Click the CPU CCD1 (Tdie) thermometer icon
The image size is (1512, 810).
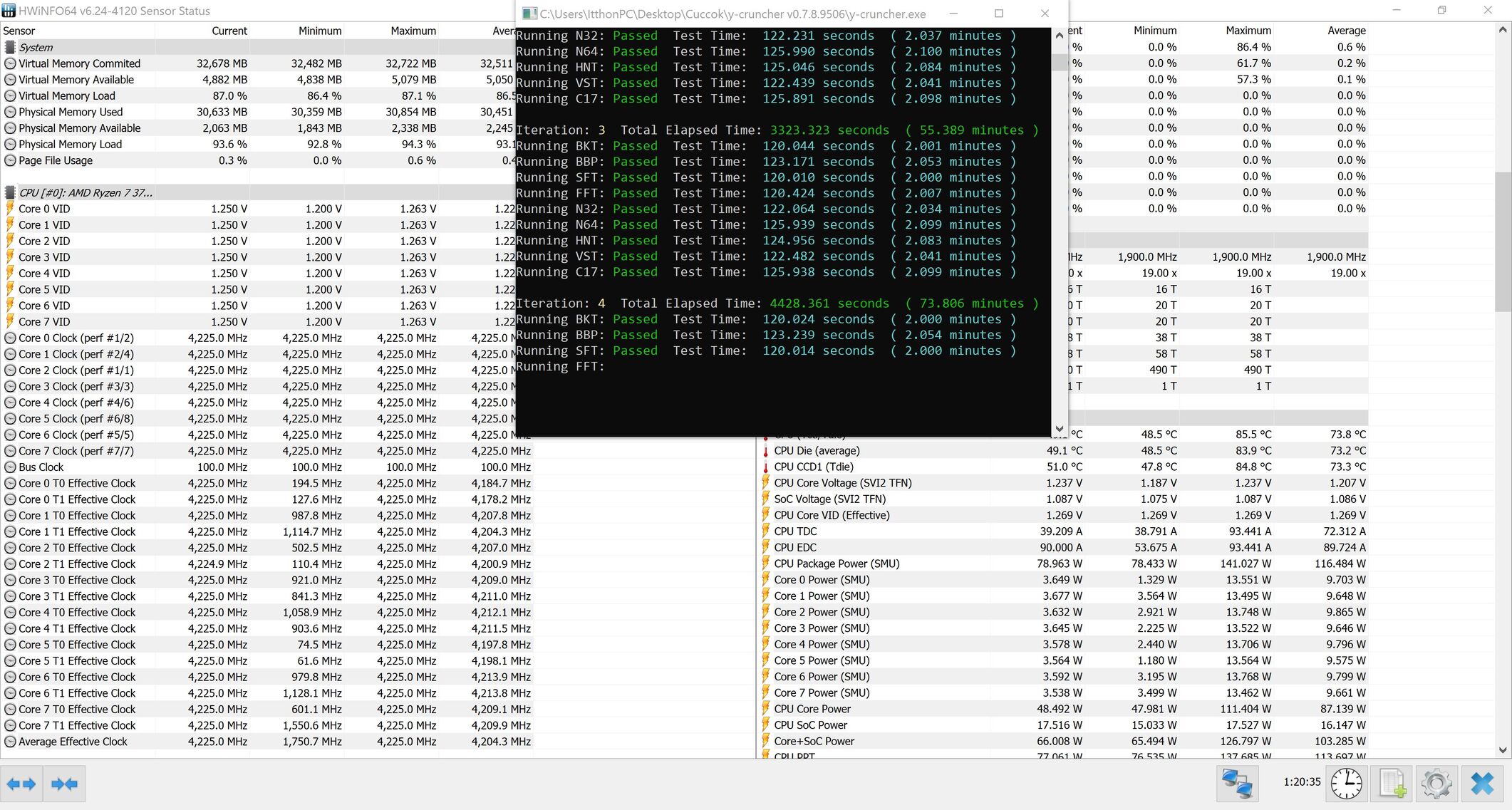[766, 467]
